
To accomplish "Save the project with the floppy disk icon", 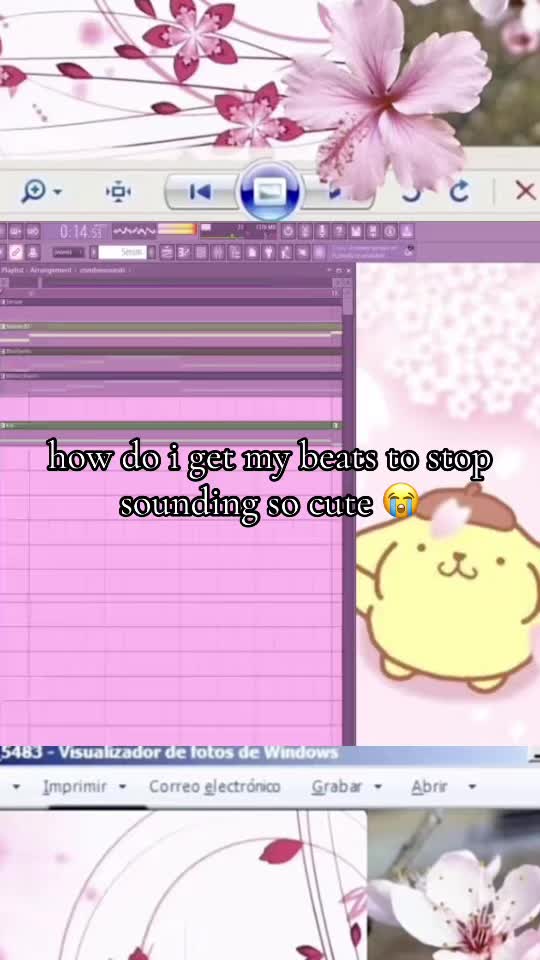I will pos(356,231).
